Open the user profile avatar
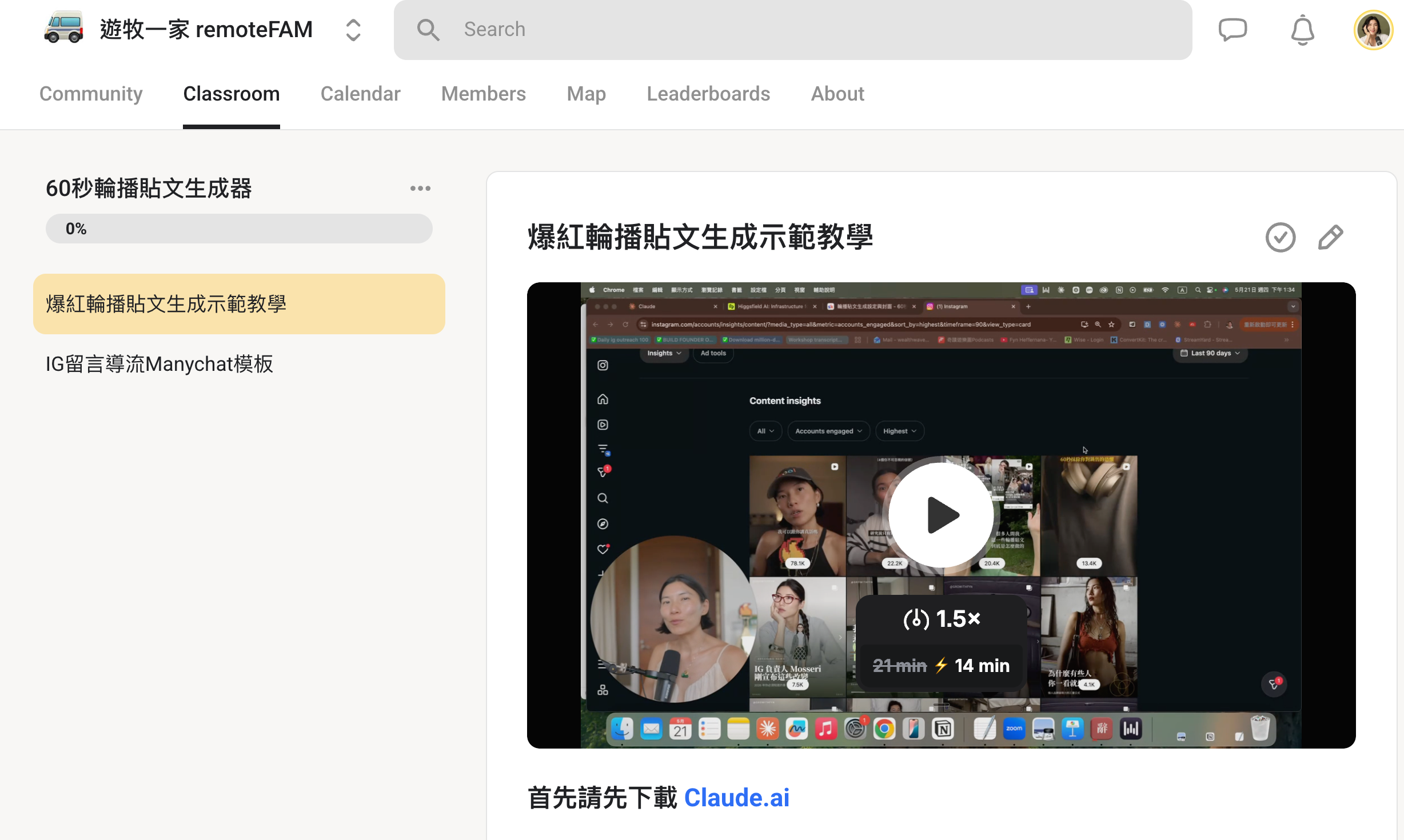This screenshot has height=840, width=1404. 1373,30
